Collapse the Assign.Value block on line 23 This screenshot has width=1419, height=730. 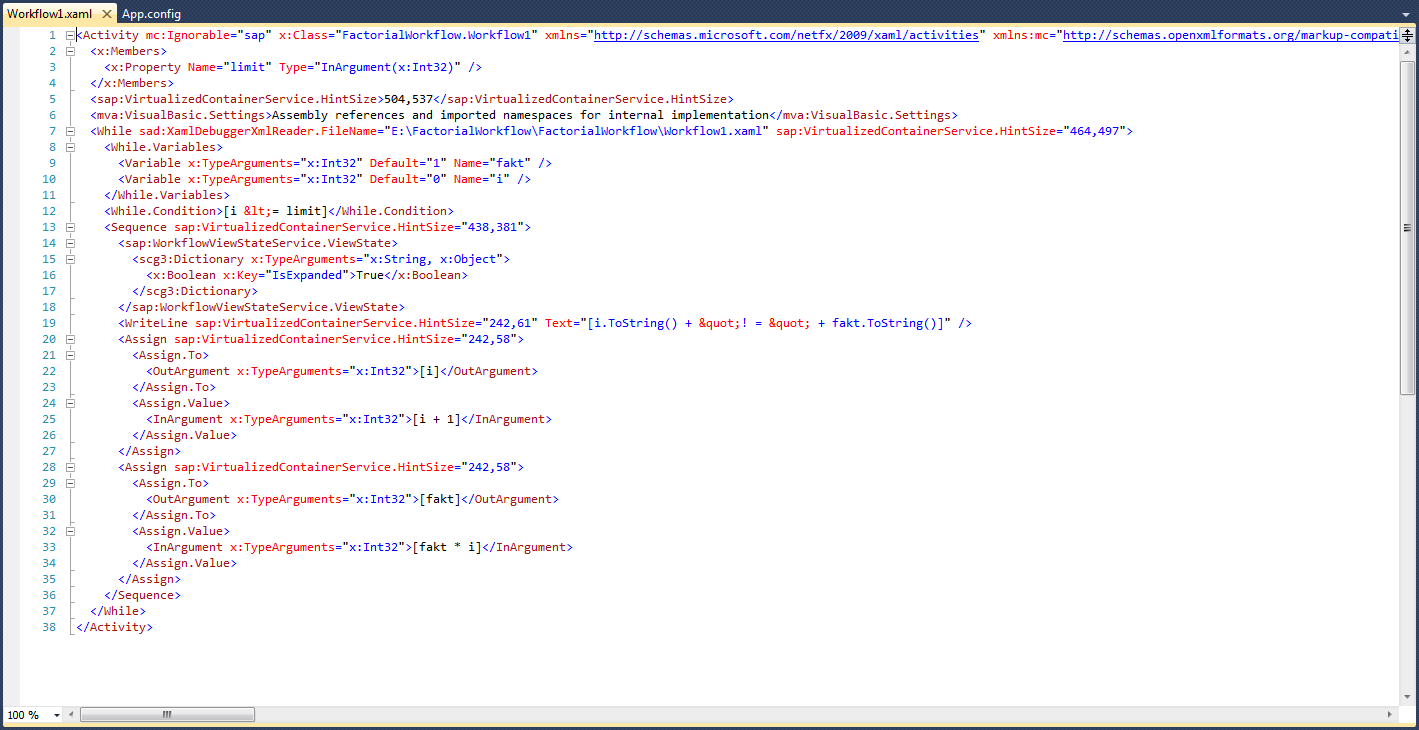click(69, 403)
